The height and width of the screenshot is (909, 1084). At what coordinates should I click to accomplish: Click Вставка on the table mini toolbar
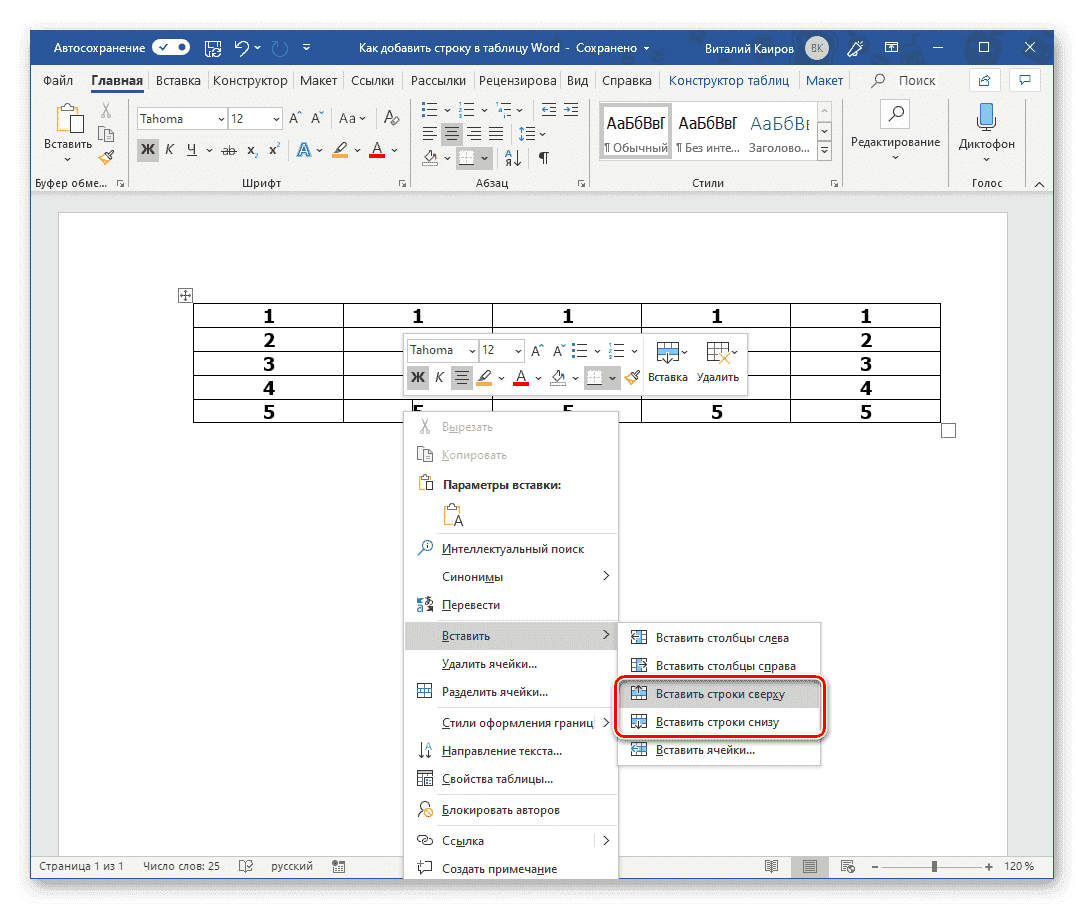click(668, 364)
